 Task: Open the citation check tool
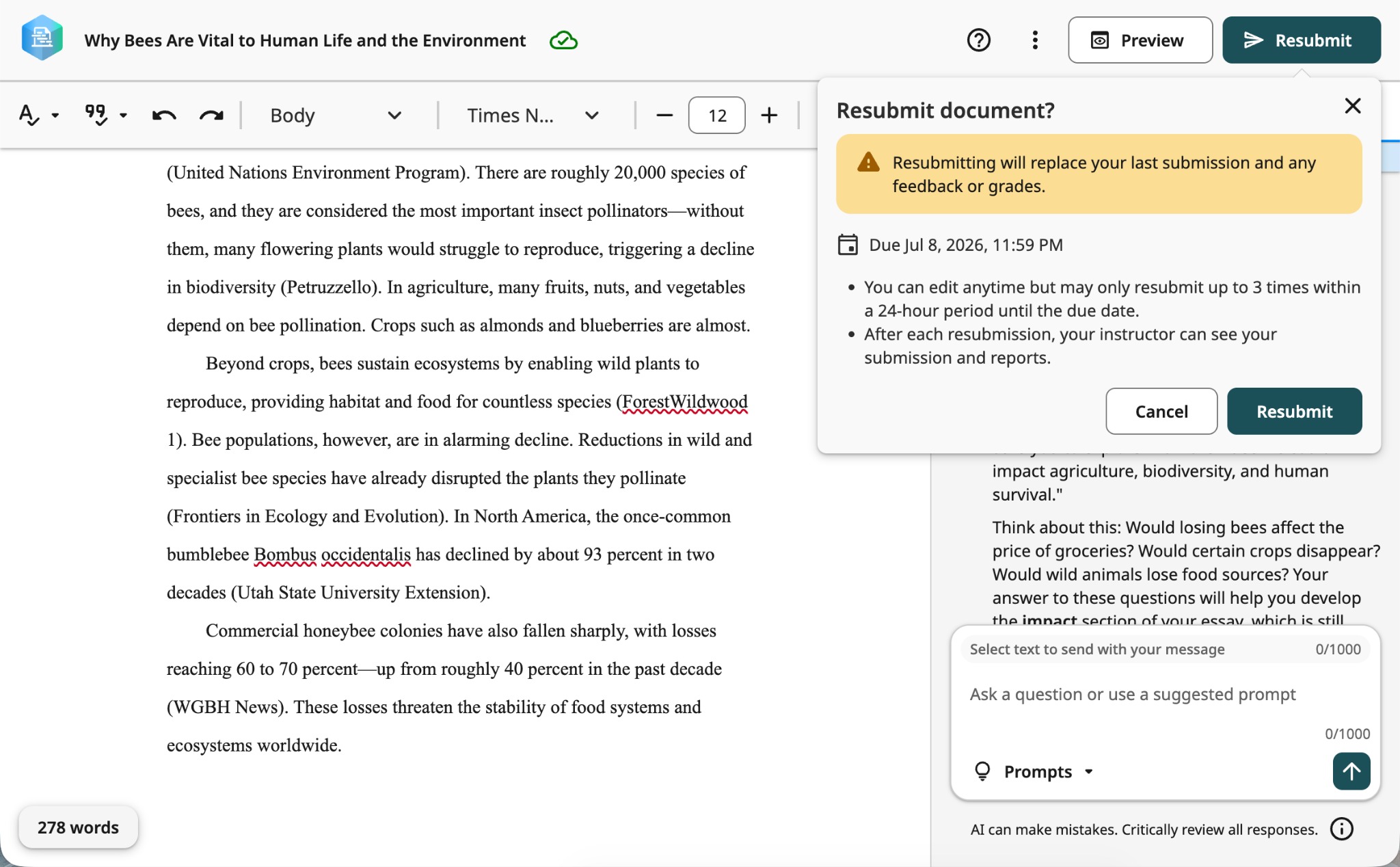[x=96, y=115]
